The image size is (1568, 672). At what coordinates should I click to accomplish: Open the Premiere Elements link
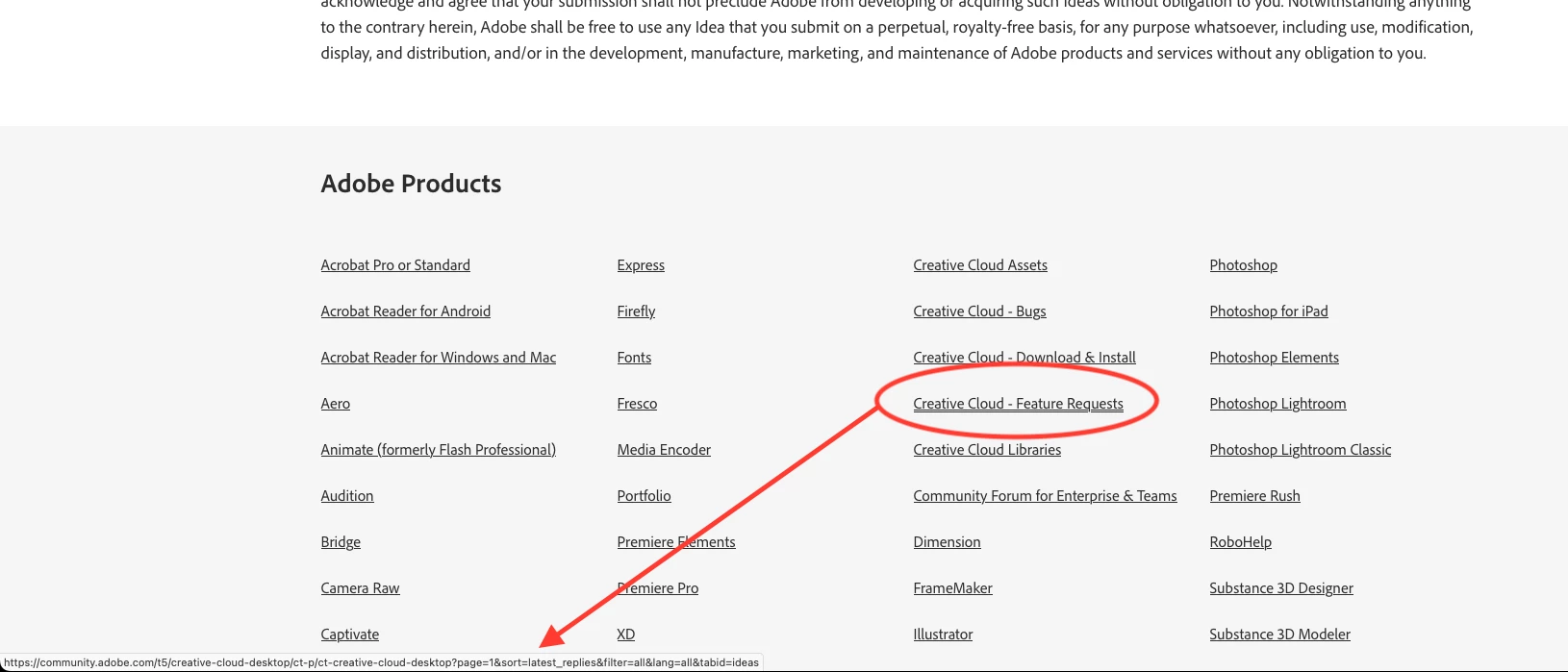676,542
